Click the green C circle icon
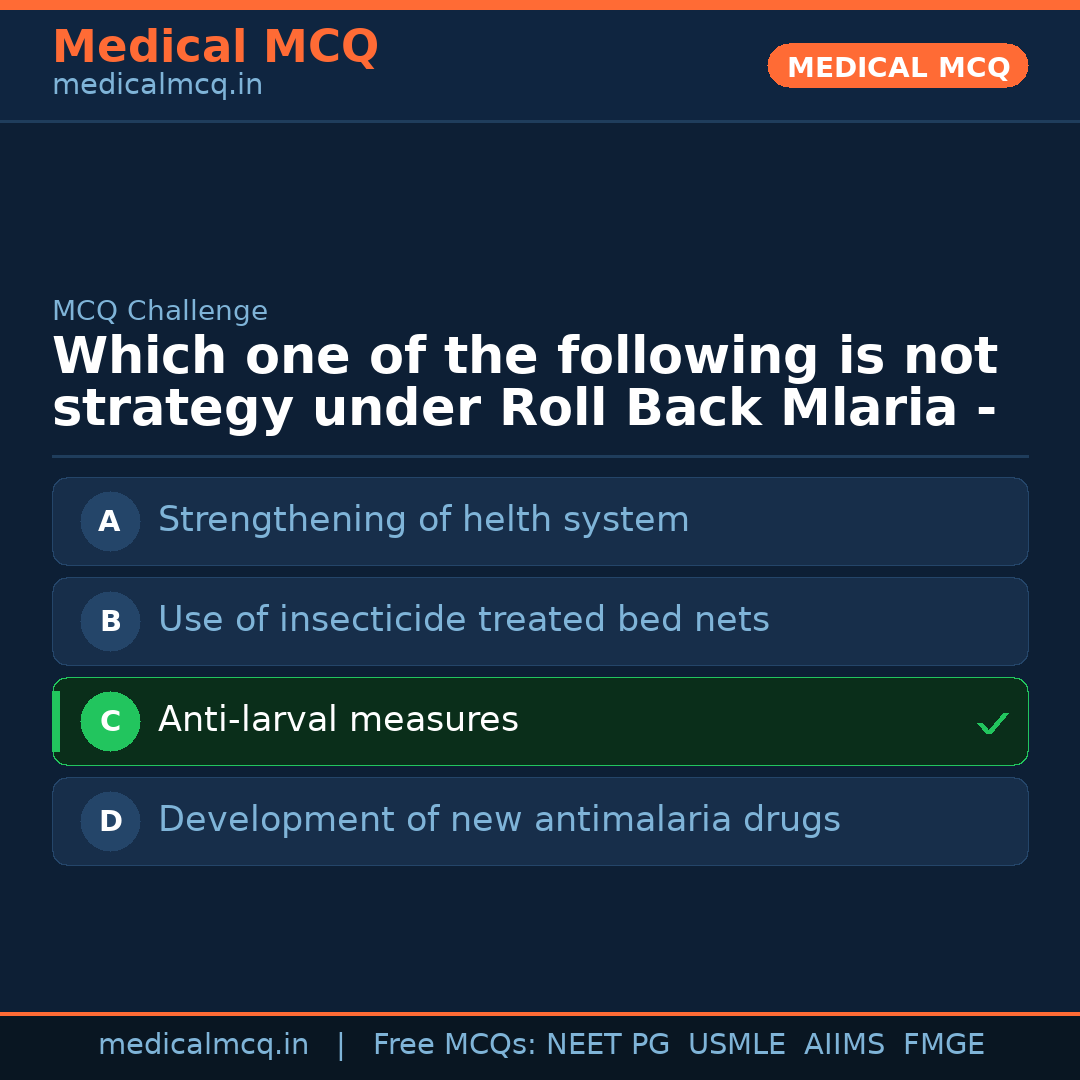Image resolution: width=1080 pixels, height=1080 pixels. tap(110, 721)
